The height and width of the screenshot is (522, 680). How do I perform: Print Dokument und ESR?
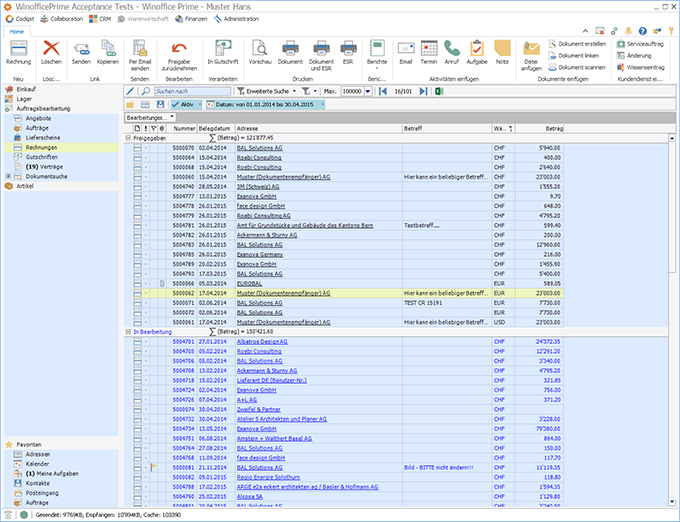tap(321, 55)
